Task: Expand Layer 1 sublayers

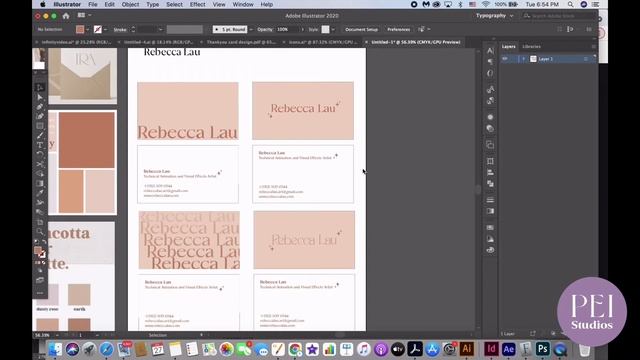Action: tap(524, 59)
